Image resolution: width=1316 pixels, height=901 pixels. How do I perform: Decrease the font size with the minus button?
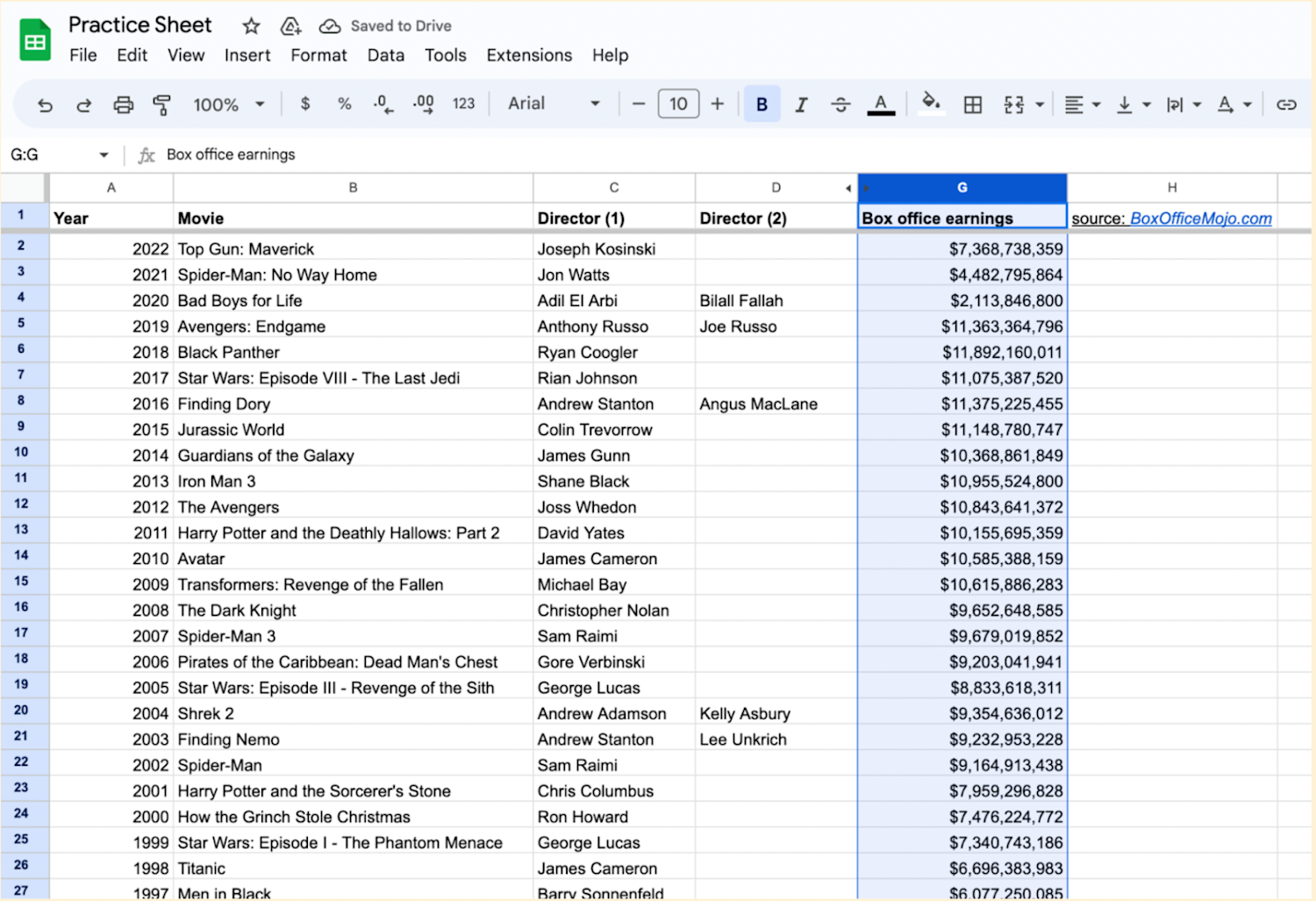[639, 104]
